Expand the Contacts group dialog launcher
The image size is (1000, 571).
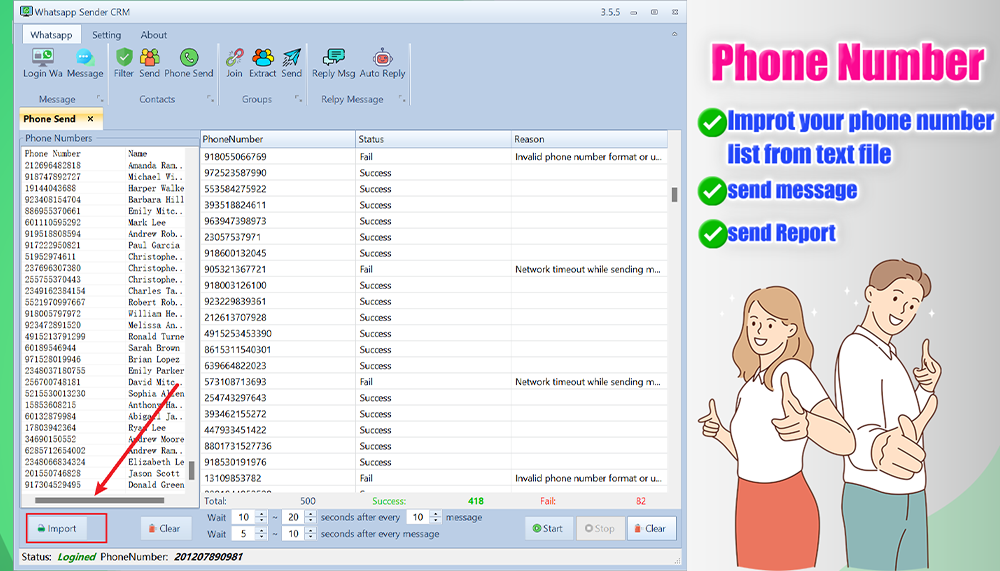(x=210, y=99)
